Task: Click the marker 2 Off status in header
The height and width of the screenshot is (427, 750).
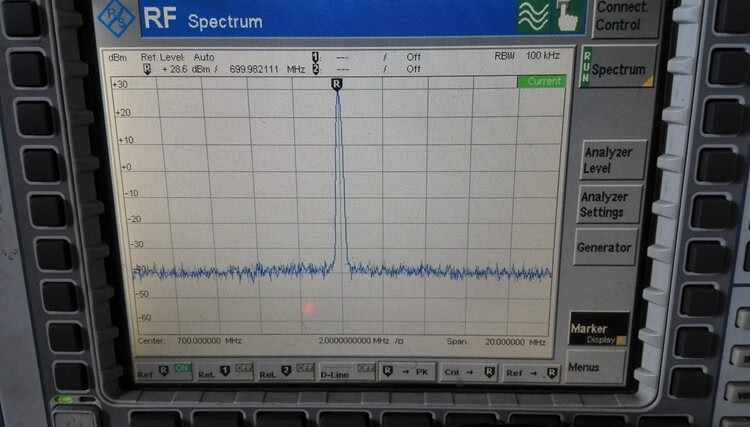Action: coord(413,69)
